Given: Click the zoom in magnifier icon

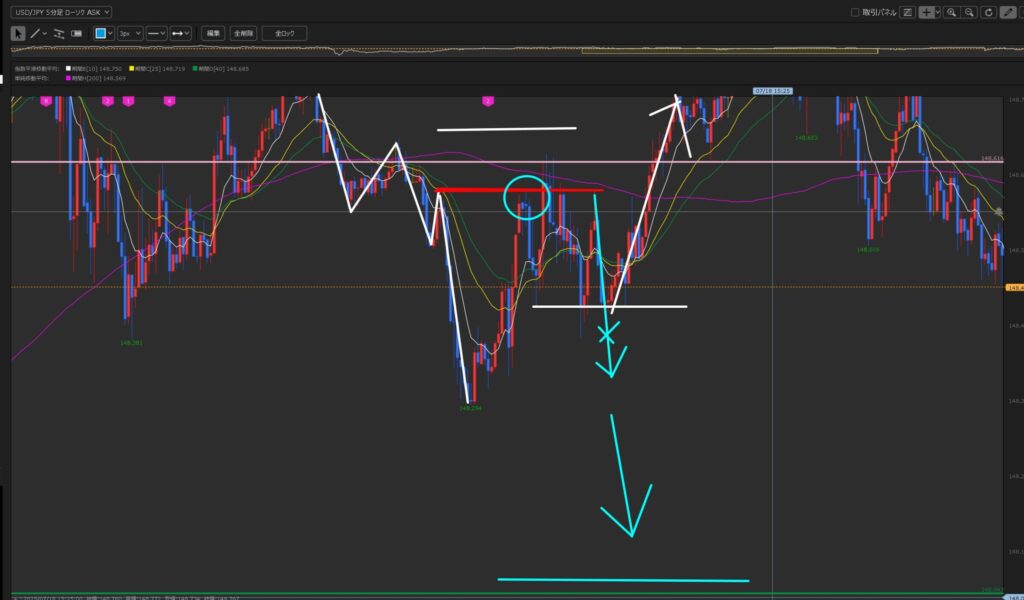Looking at the screenshot, I should (x=952, y=12).
